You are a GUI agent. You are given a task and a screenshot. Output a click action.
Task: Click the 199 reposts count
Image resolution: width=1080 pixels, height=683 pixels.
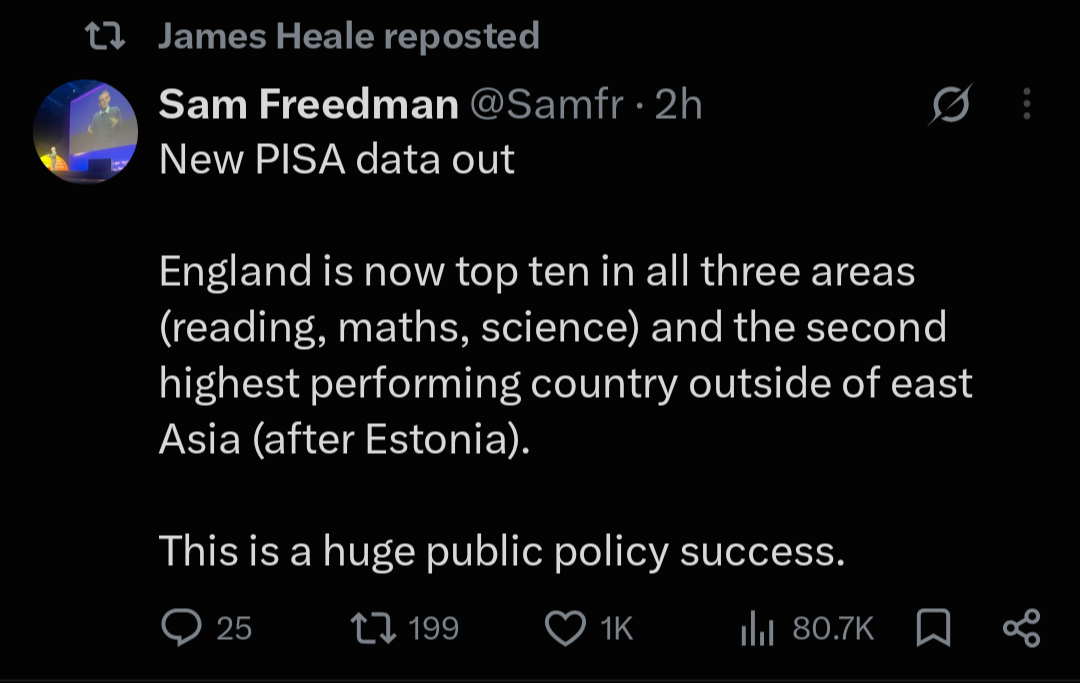tap(433, 628)
